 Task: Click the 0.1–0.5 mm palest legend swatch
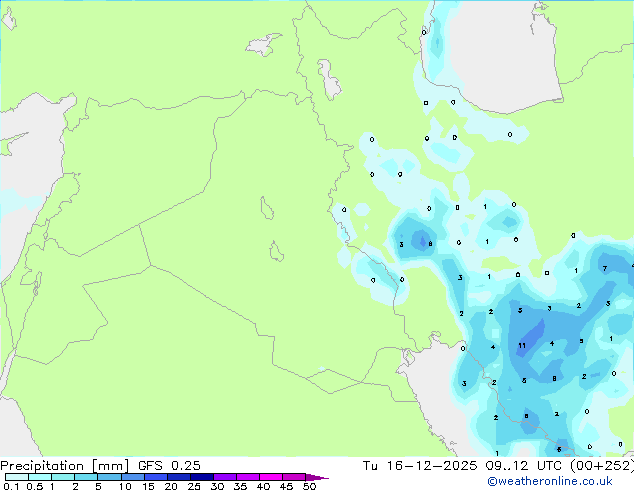[17, 477]
